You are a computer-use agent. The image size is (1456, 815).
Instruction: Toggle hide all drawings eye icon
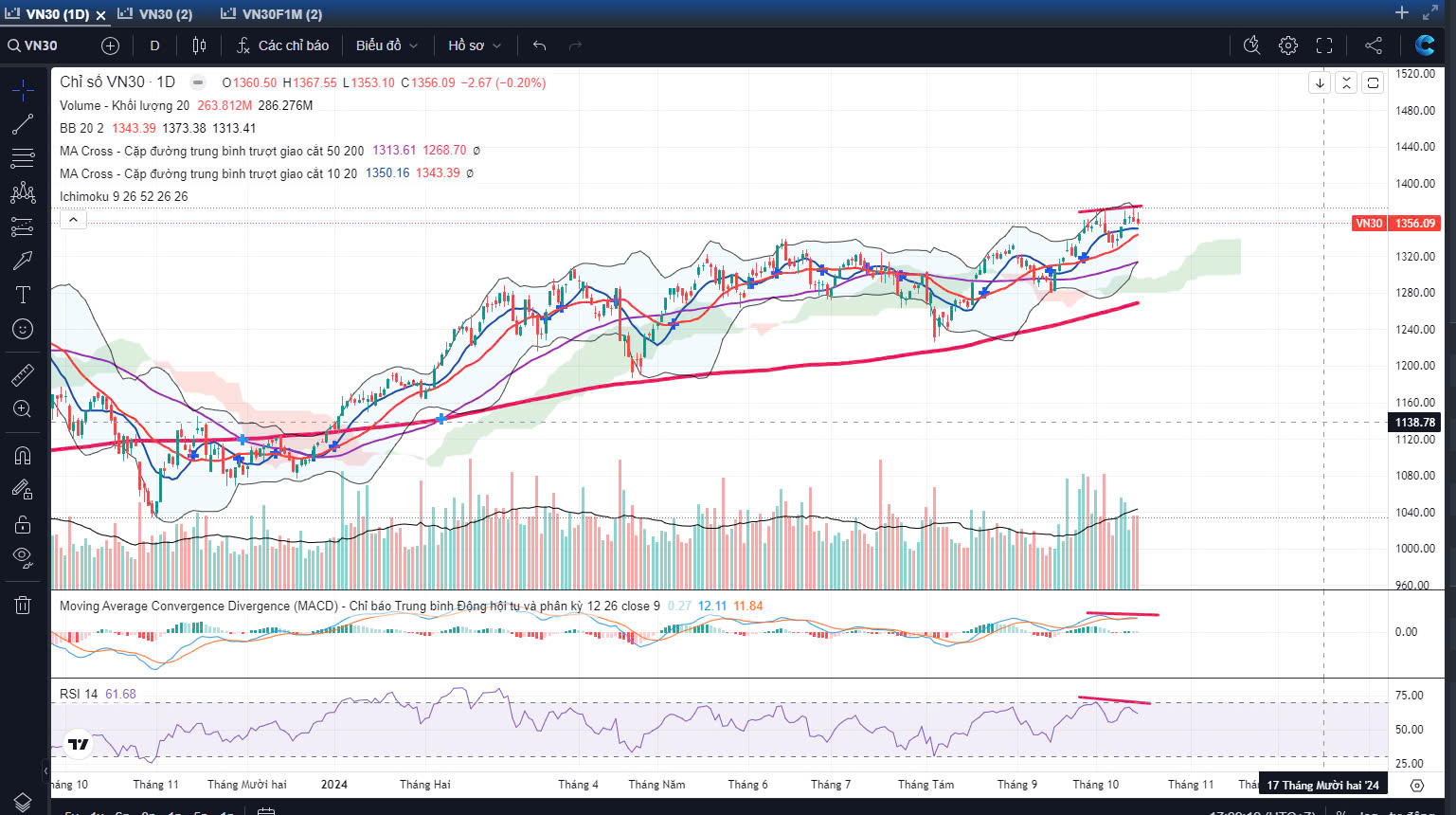23,557
